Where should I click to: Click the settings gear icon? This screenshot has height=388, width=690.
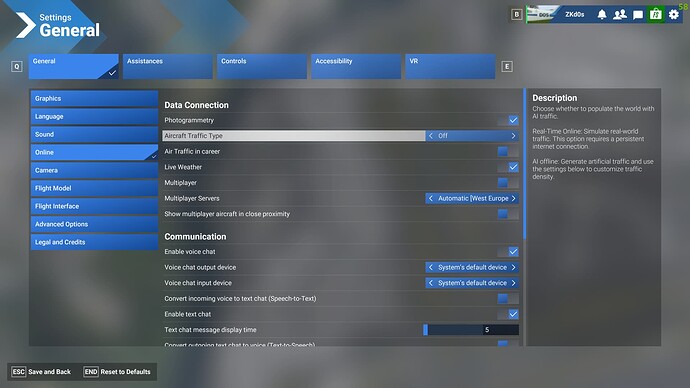pyautogui.click(x=674, y=15)
